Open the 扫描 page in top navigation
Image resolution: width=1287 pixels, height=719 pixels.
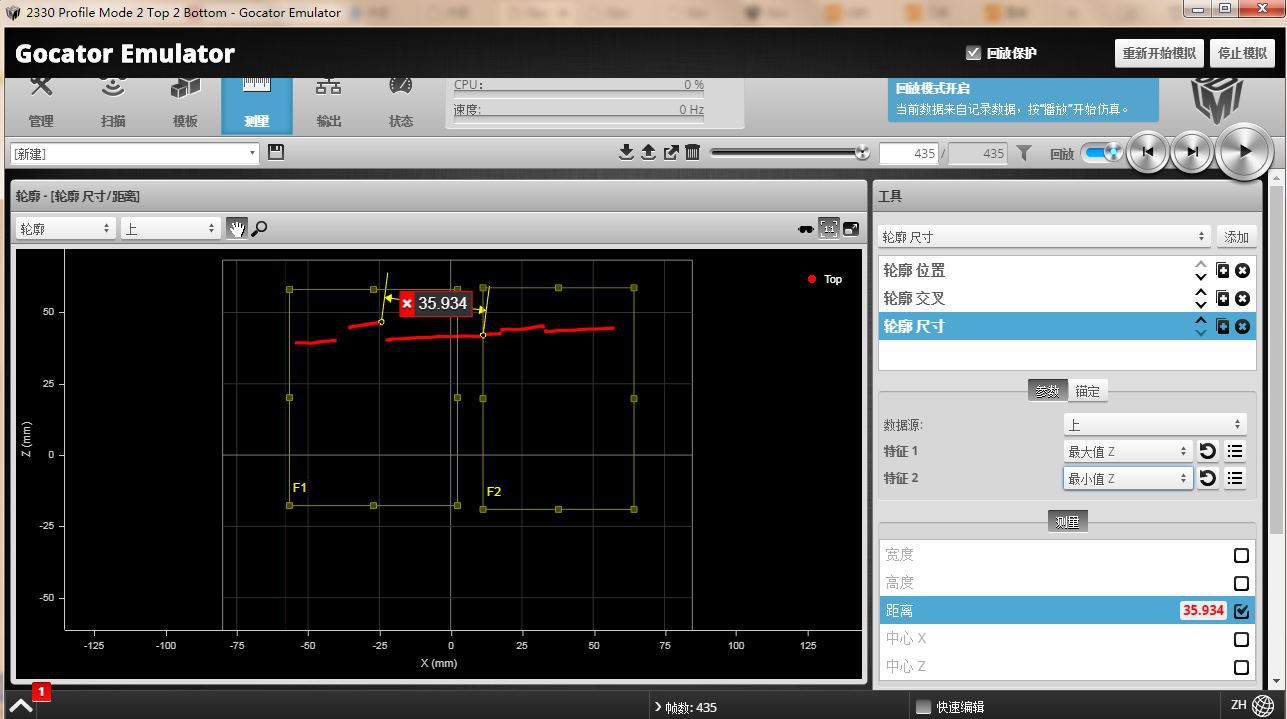tap(113, 103)
